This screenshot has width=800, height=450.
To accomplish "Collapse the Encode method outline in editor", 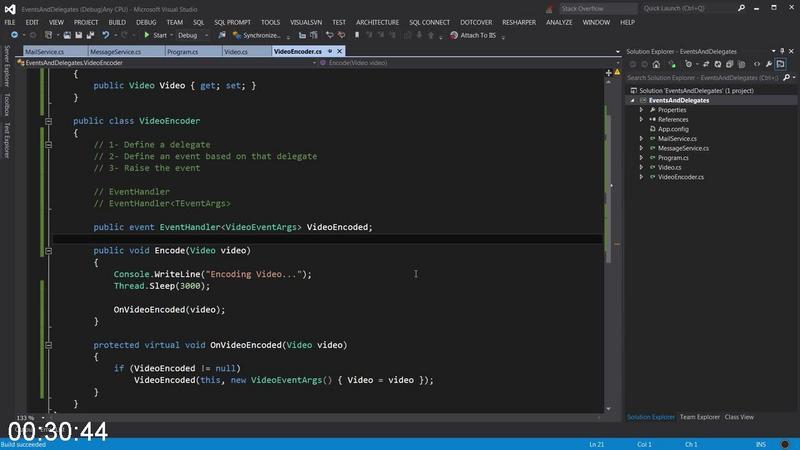I will [48, 251].
